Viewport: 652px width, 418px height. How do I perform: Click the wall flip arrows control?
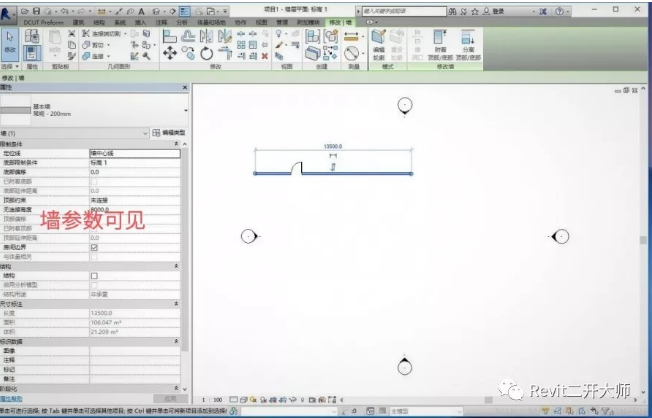[x=333, y=167]
